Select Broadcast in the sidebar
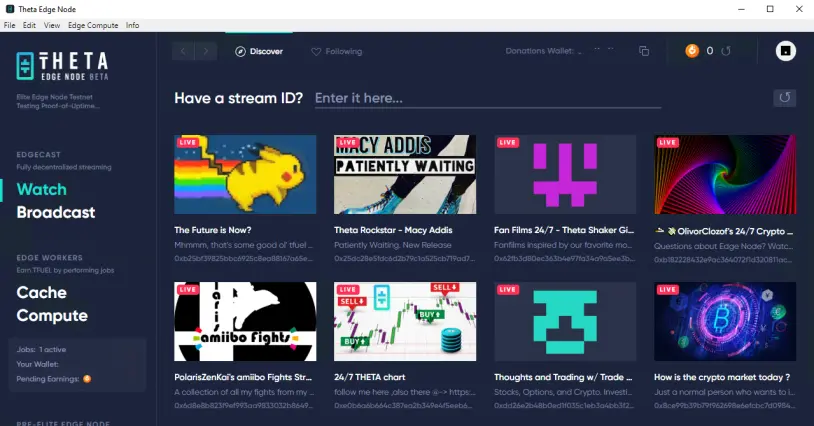Screen dimensions: 814x426 (x=56, y=212)
